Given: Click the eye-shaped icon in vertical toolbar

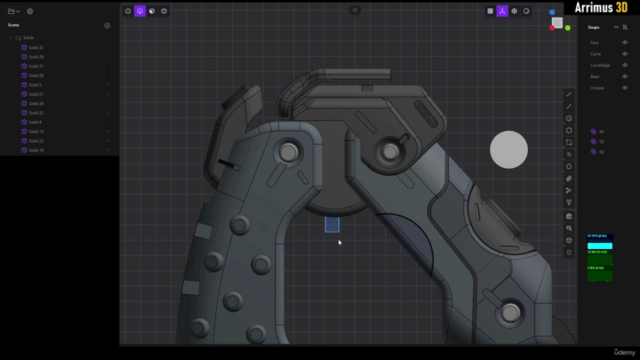Looking at the screenshot, I should 569,240.
